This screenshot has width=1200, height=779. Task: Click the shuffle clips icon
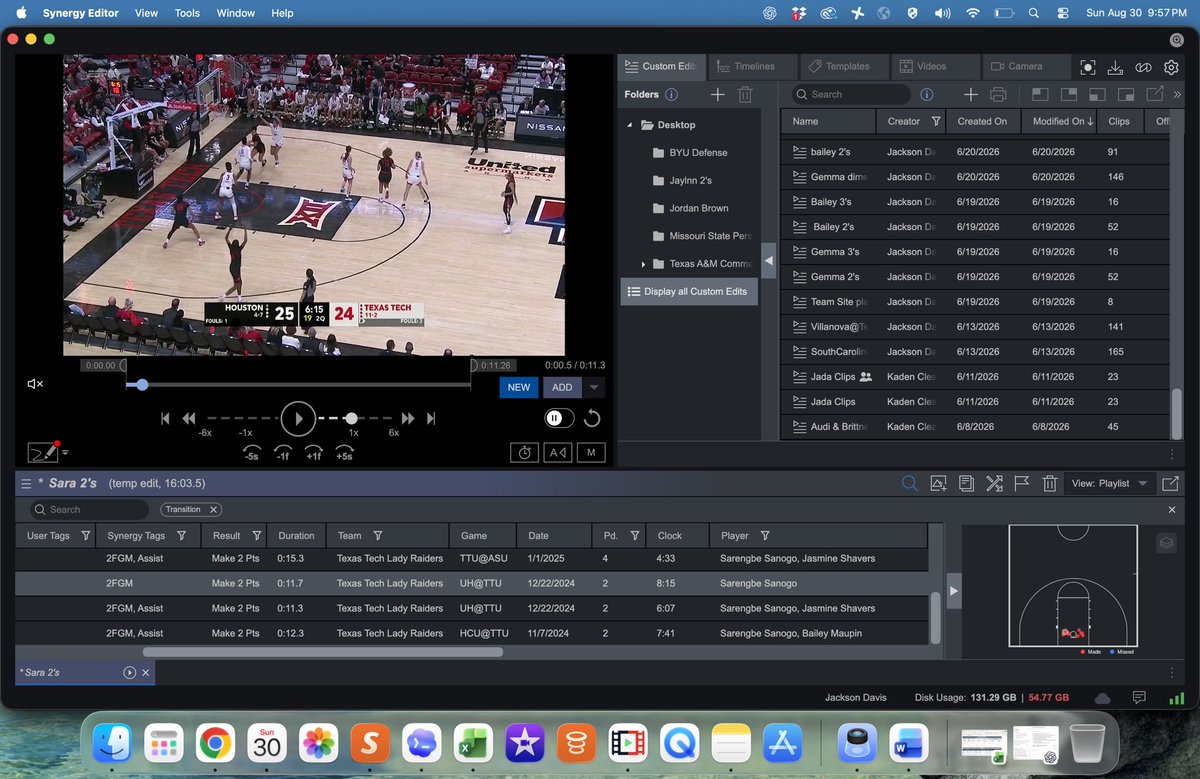tap(994, 483)
